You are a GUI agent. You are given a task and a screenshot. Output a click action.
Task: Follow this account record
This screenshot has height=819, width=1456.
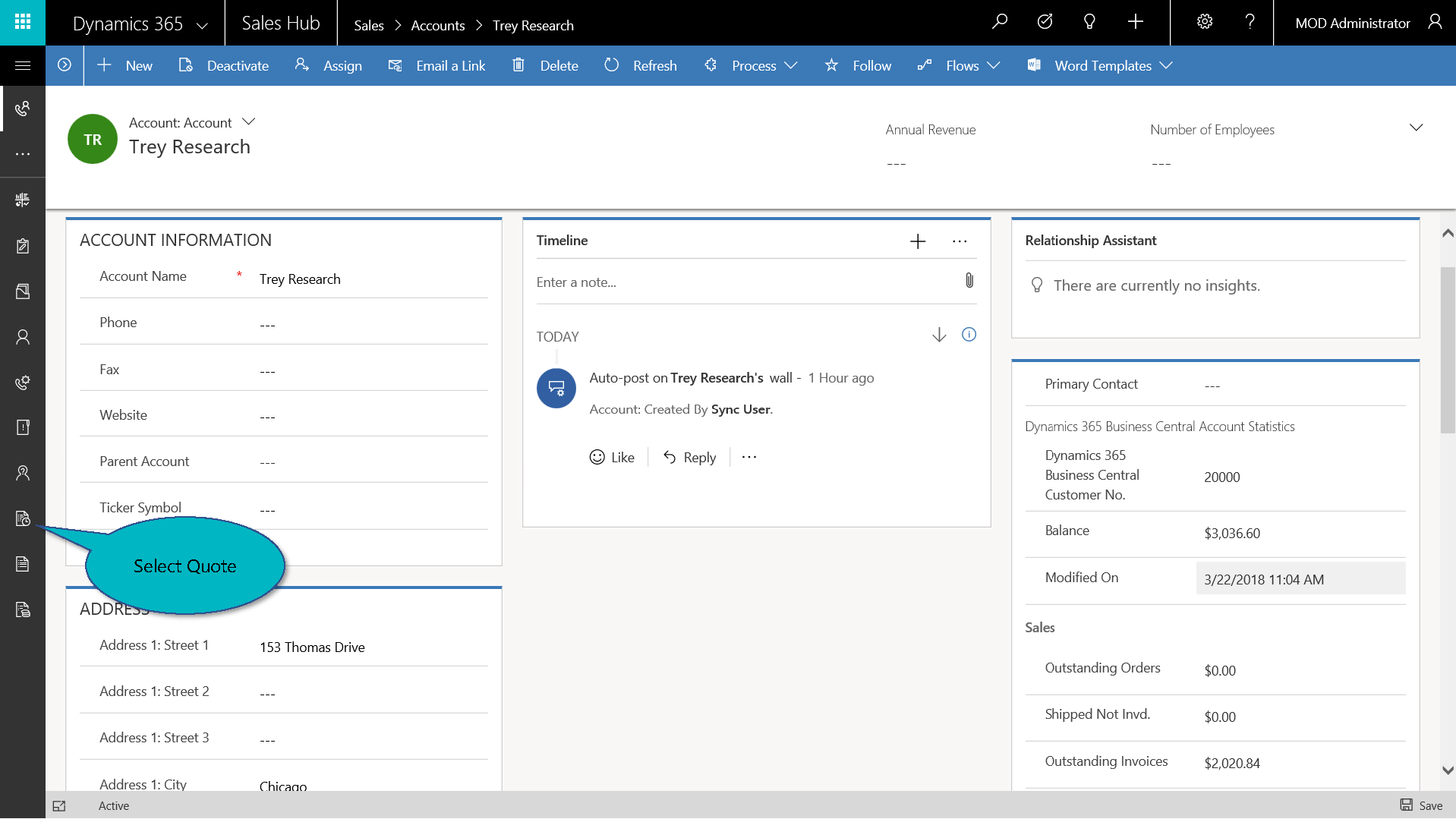click(858, 66)
